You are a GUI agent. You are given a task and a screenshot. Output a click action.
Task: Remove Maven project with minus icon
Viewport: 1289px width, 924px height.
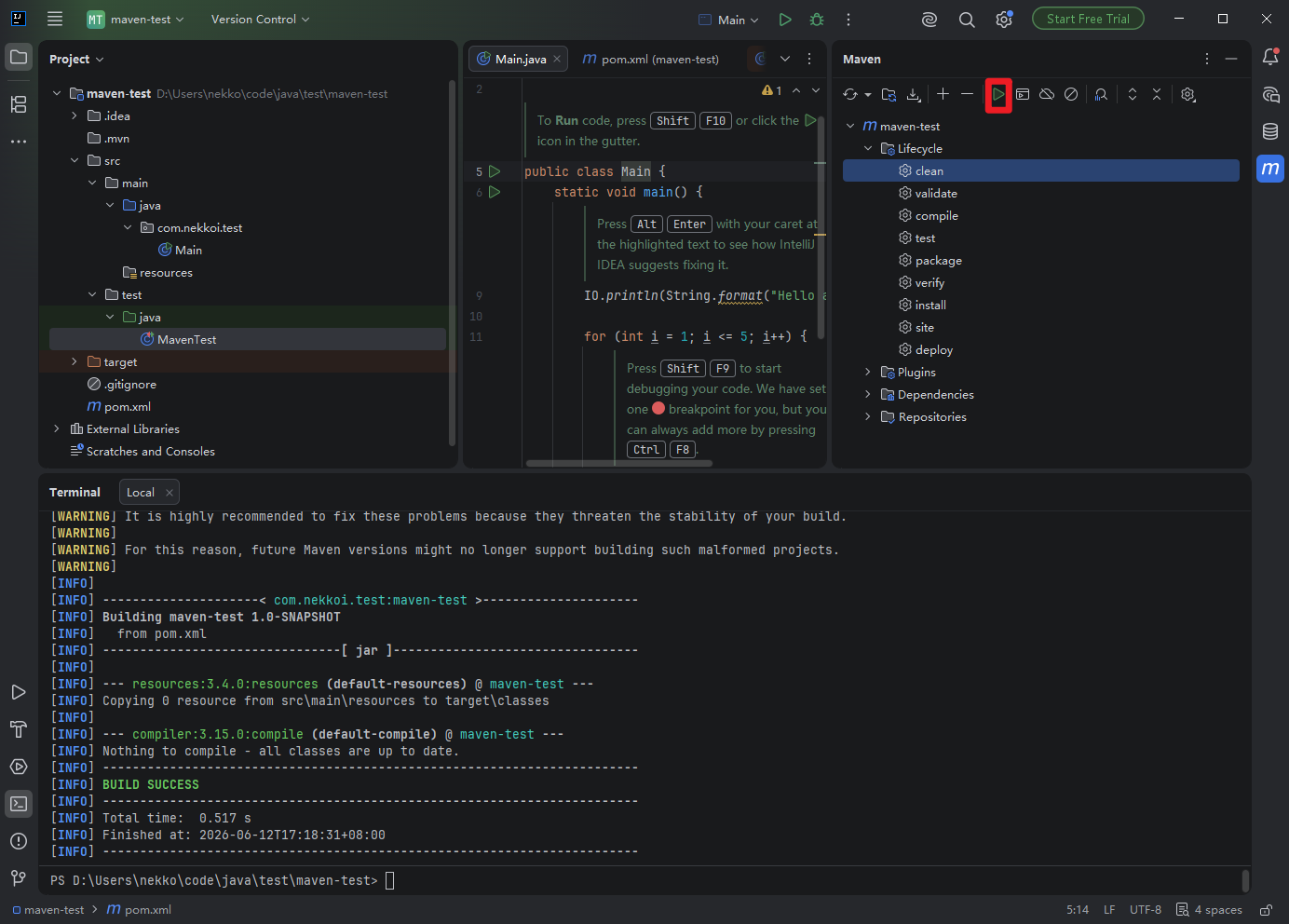[x=967, y=94]
